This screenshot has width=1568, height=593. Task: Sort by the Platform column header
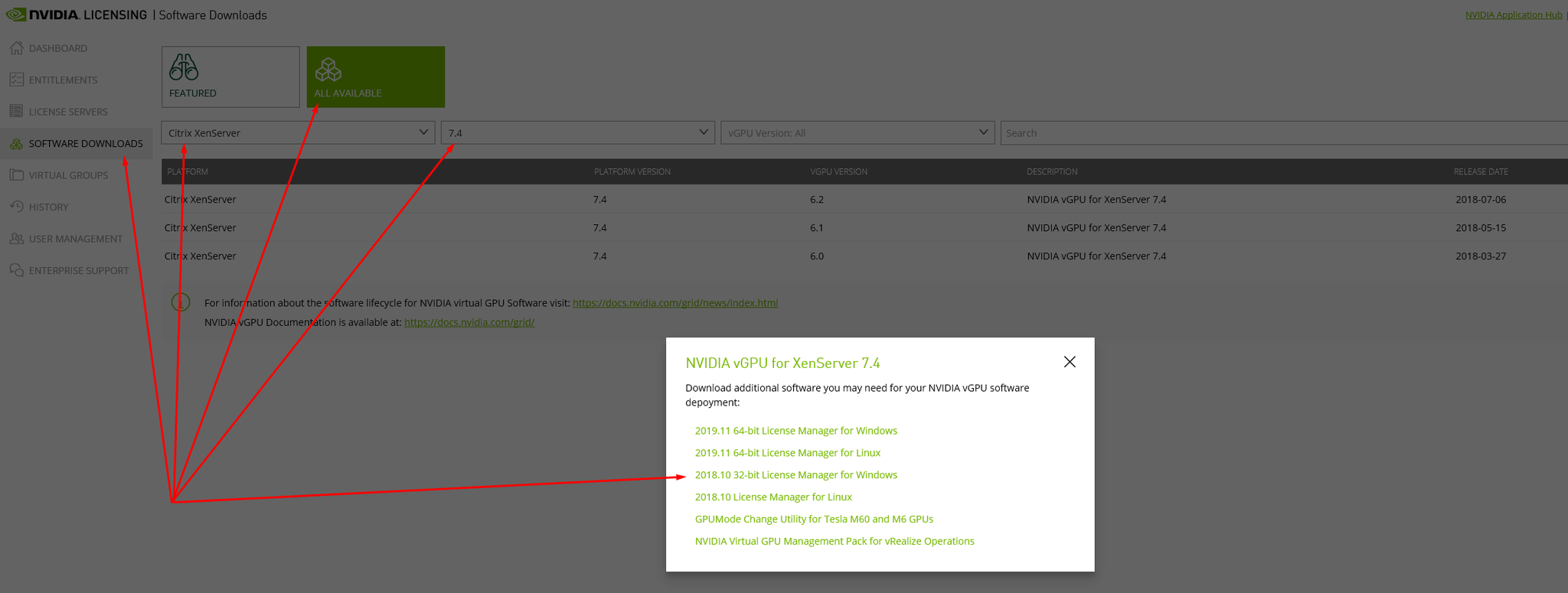(188, 171)
